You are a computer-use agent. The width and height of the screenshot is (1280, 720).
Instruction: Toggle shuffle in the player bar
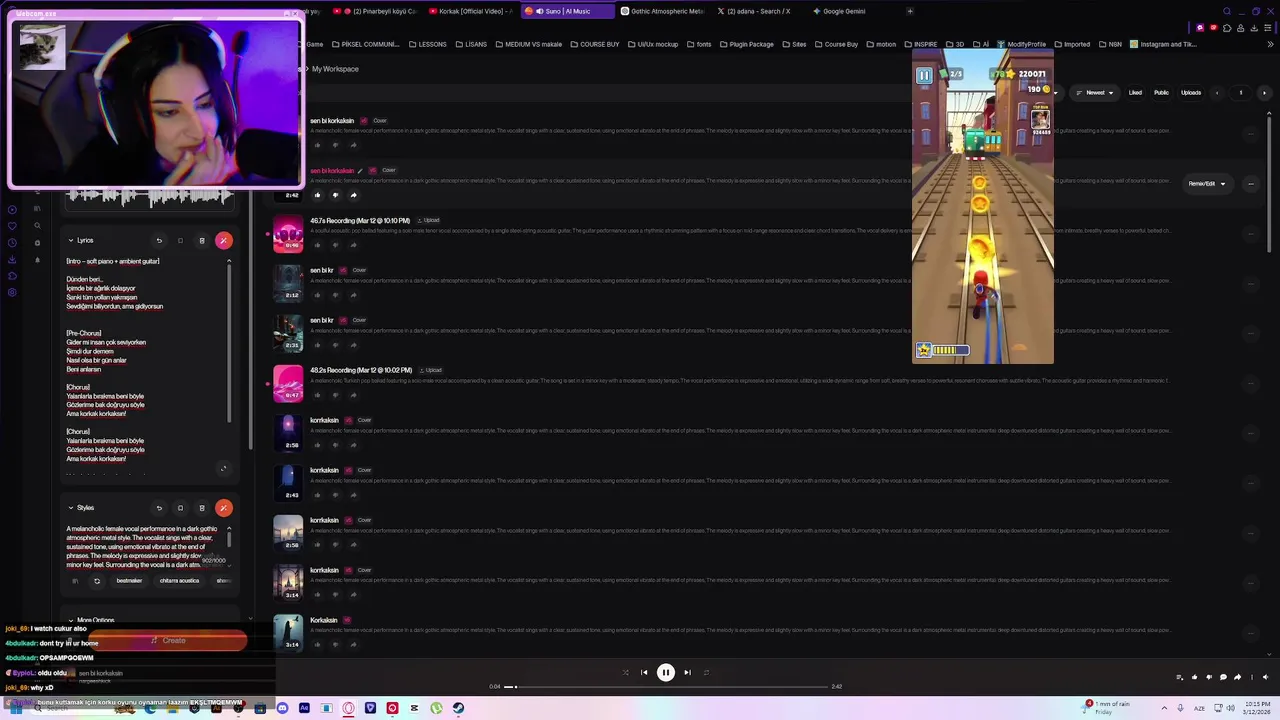click(626, 673)
